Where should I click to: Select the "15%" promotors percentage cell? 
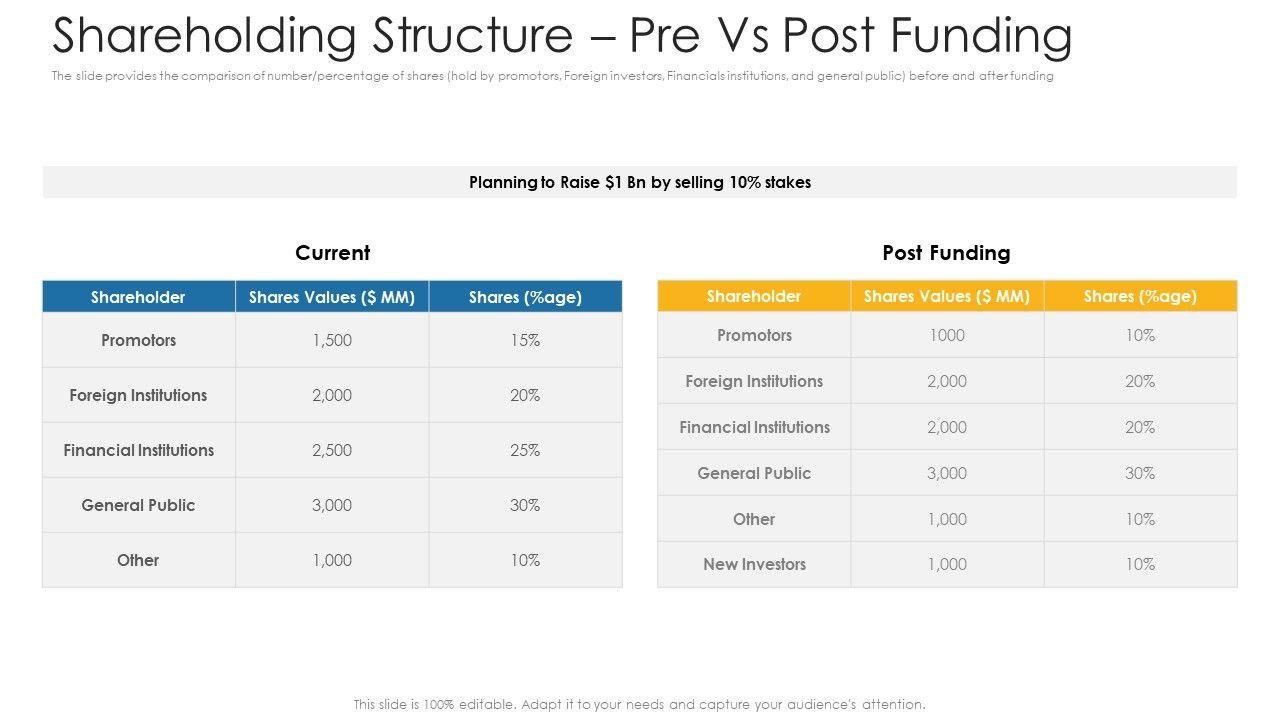pyautogui.click(x=525, y=340)
